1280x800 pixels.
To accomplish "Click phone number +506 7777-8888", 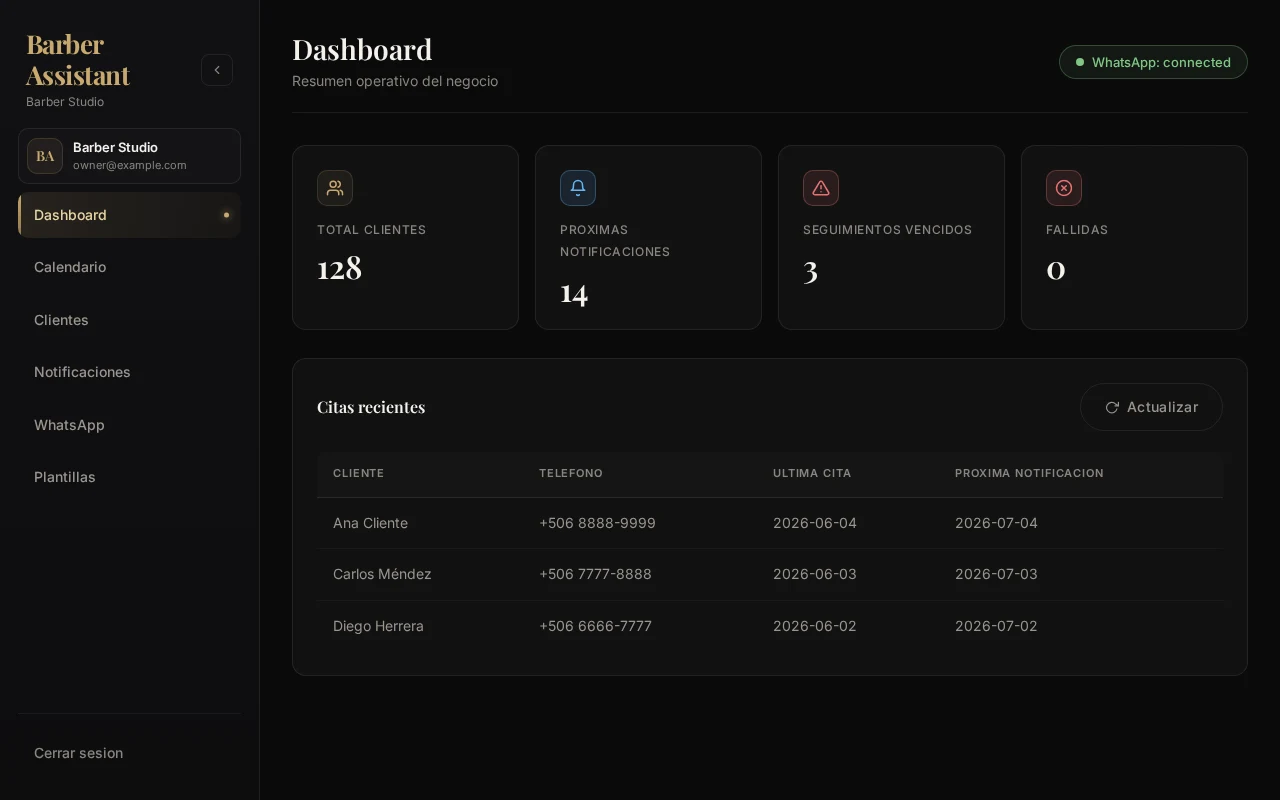I will click(595, 574).
